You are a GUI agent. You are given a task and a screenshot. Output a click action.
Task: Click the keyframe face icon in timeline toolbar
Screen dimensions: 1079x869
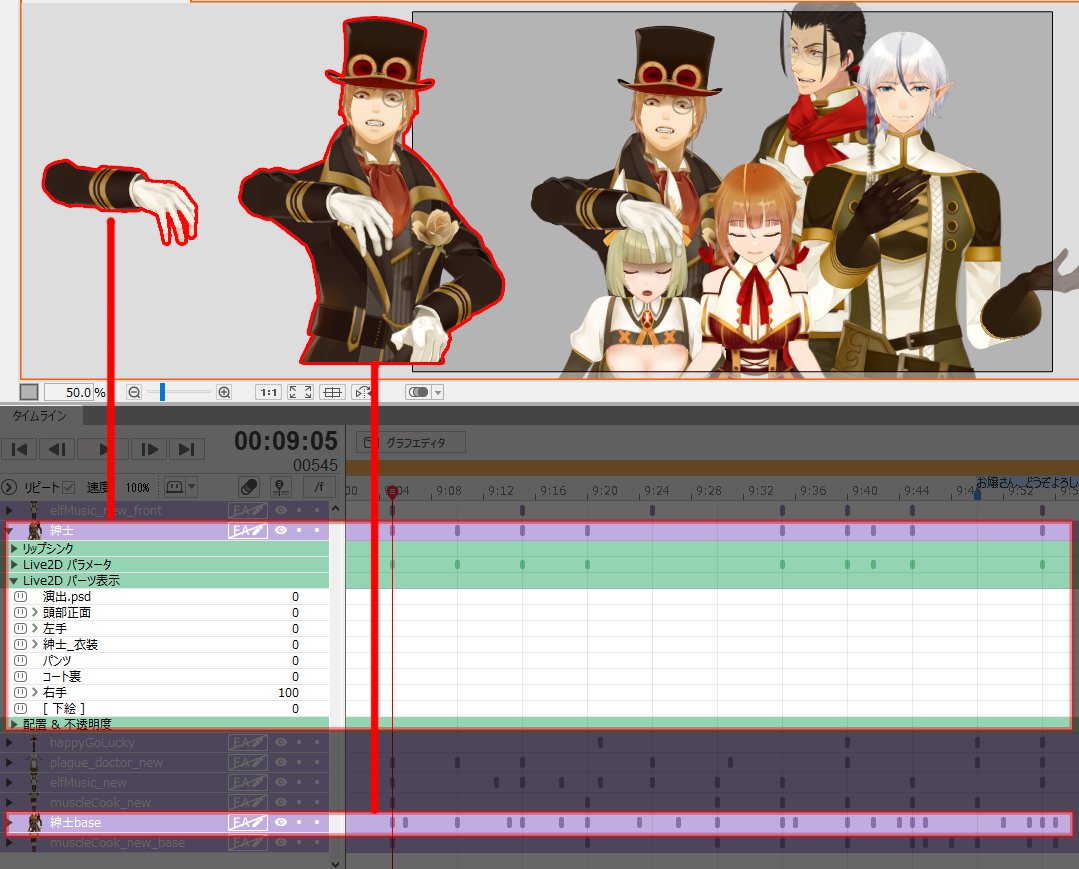coord(174,487)
